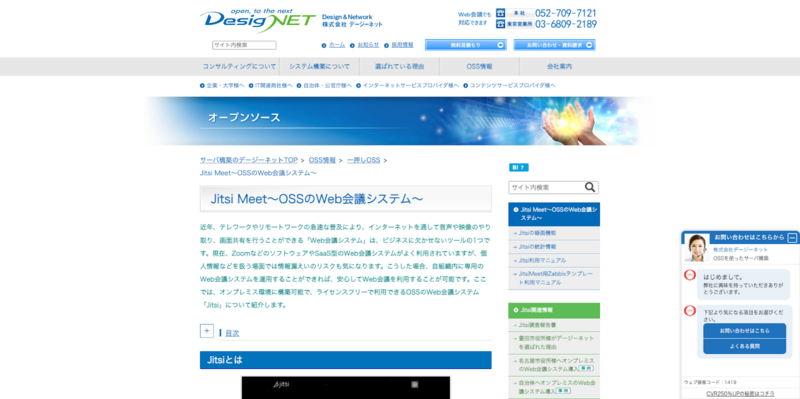Open the システム構築について menu

(319, 66)
